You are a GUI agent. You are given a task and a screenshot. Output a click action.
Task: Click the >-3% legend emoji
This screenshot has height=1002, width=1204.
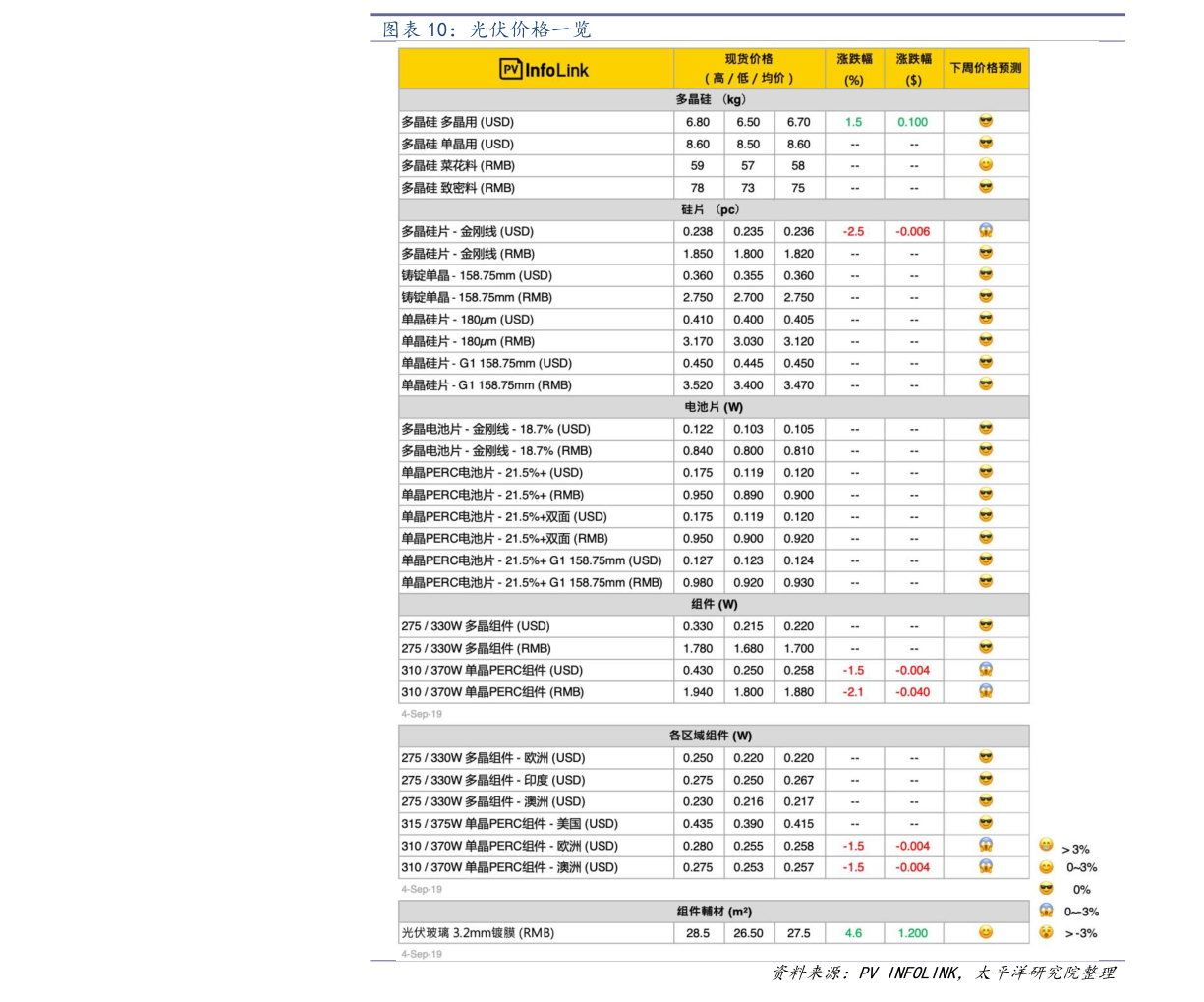[1046, 932]
